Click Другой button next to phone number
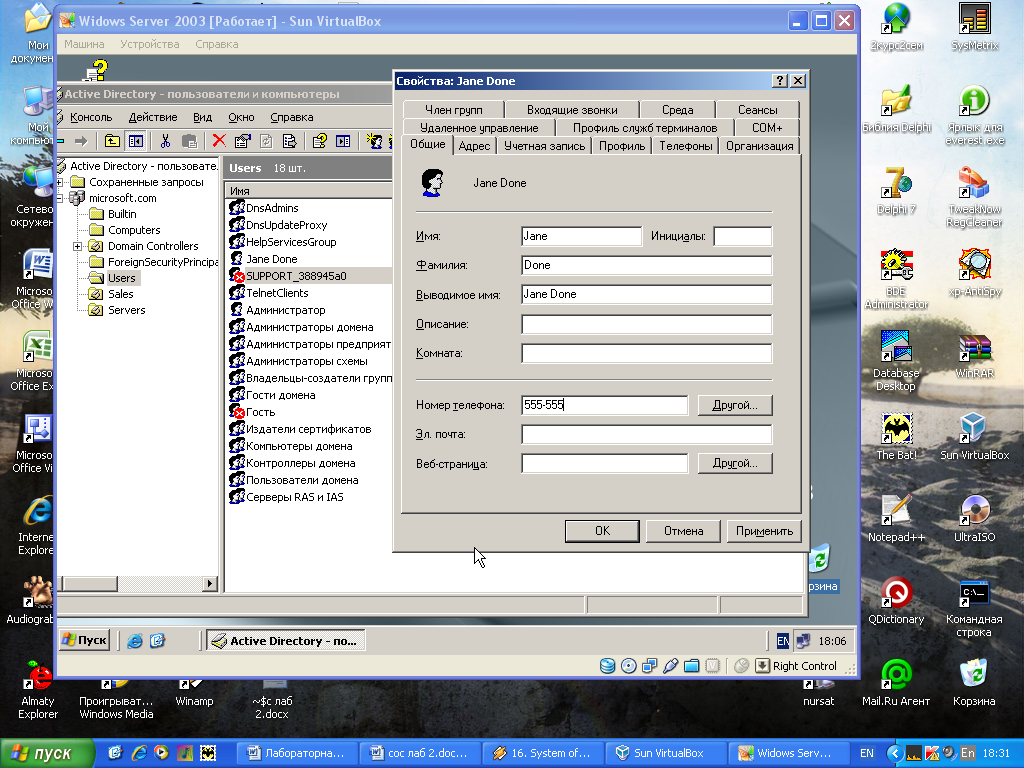 click(735, 405)
